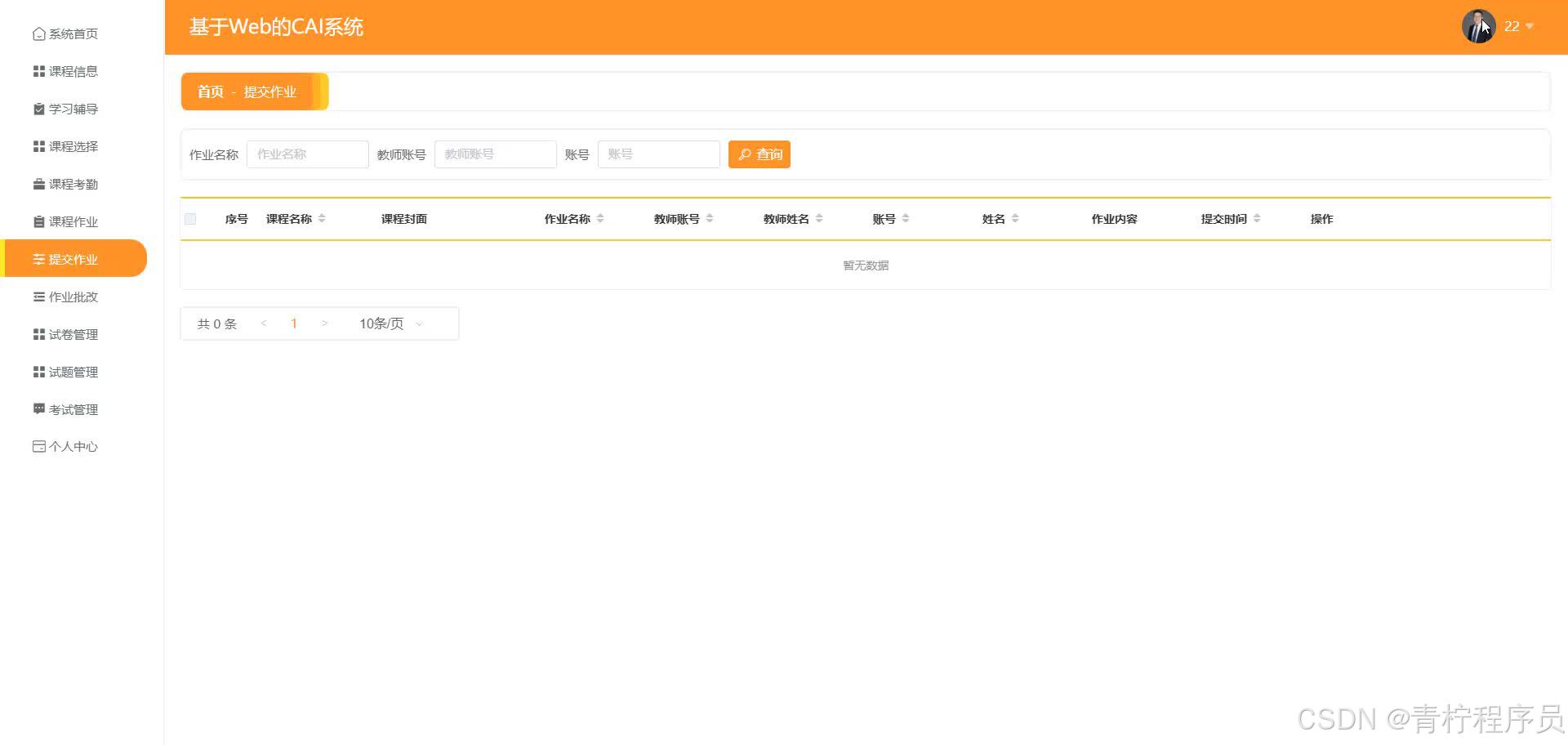This screenshot has height=745, width=1568.
Task: Expand the user 22 account dropdown arrow
Action: coord(1530,26)
